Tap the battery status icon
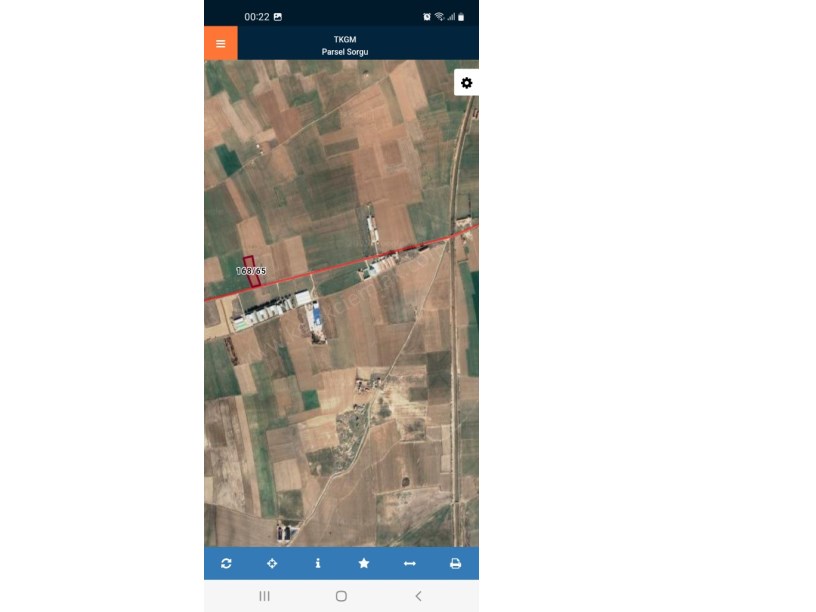 tap(461, 17)
